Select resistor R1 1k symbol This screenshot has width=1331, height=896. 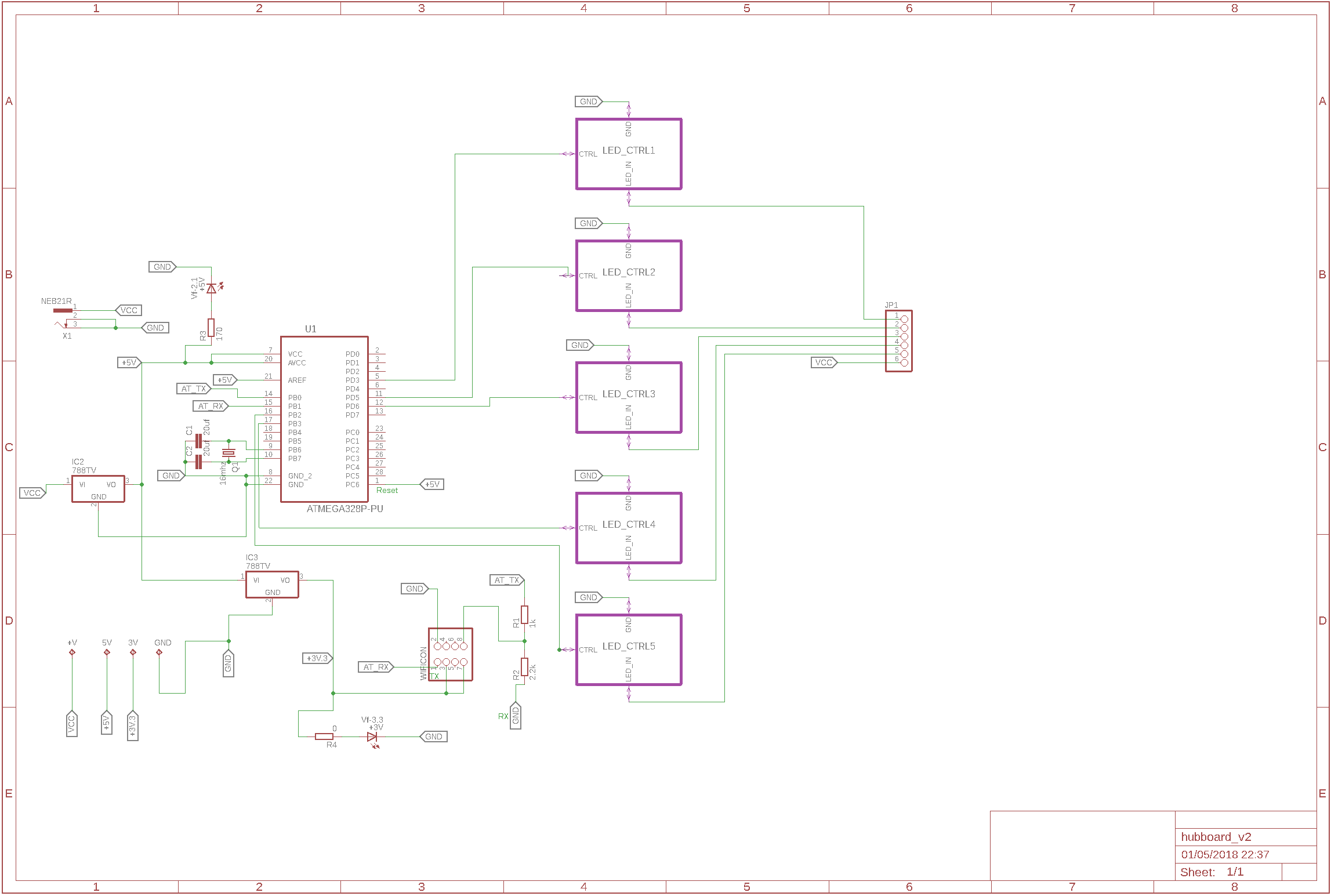pos(524,615)
